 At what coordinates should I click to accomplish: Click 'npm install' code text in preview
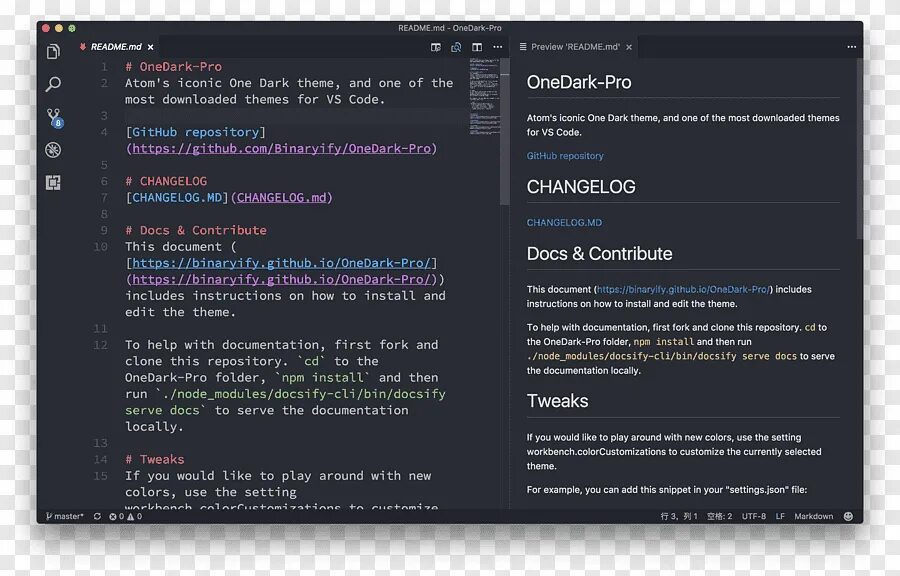664,342
